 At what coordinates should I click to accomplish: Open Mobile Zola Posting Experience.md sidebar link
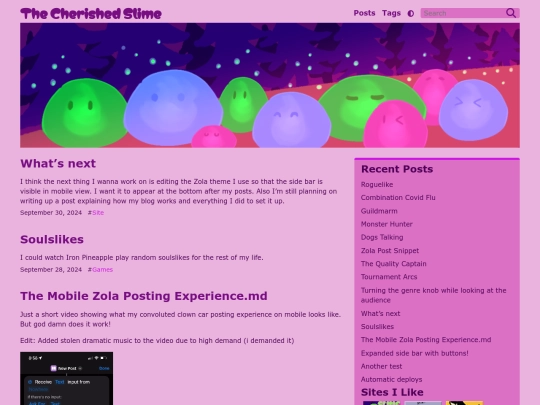click(x=426, y=340)
